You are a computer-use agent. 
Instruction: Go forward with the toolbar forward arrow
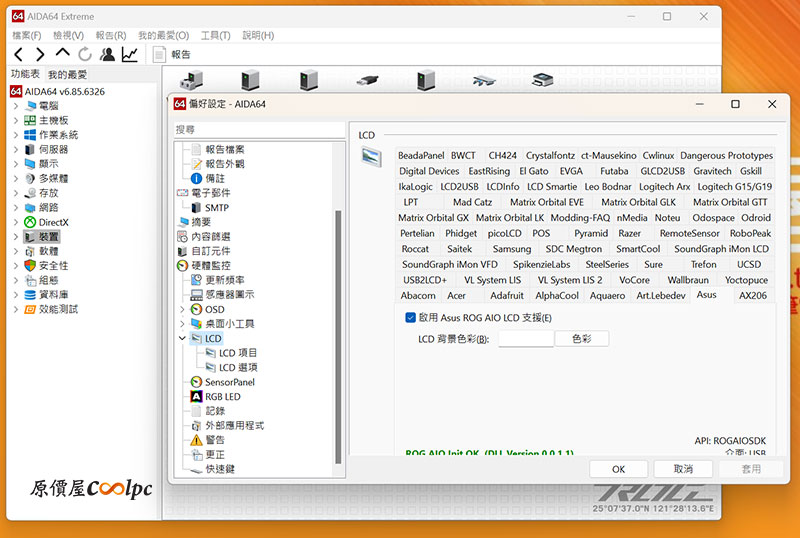coord(40,54)
